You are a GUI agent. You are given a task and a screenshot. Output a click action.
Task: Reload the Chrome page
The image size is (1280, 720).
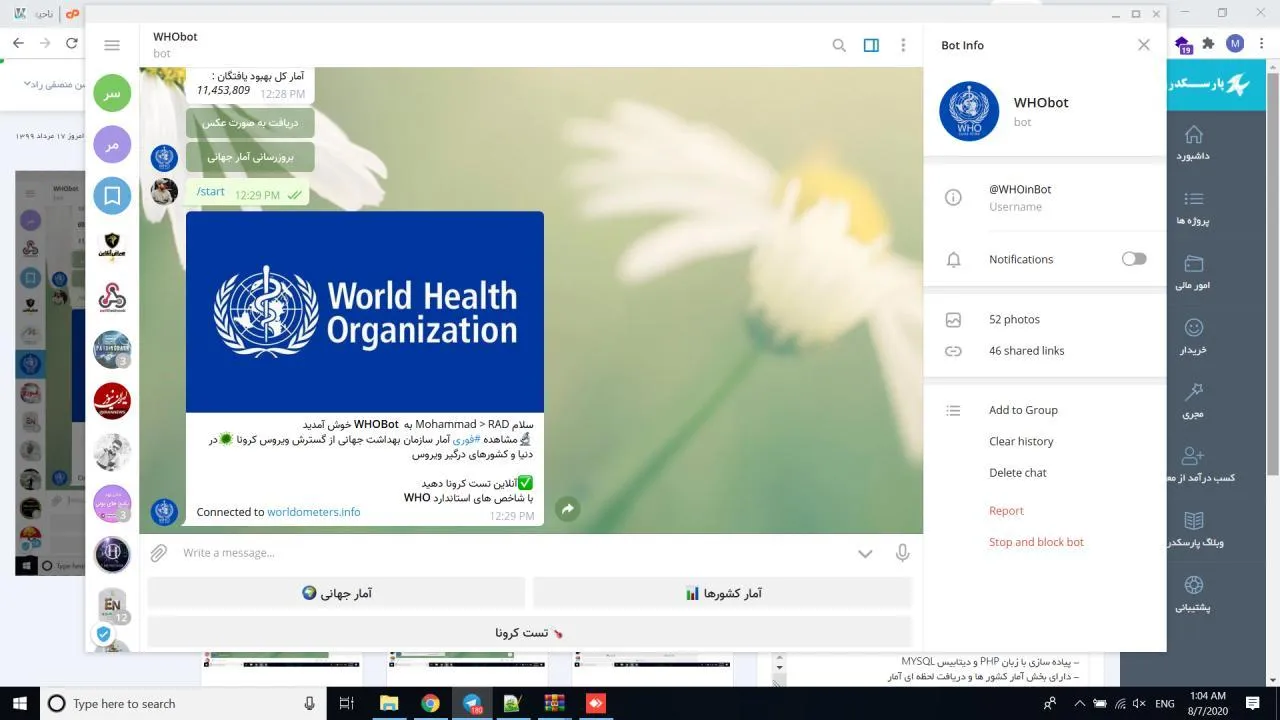tap(71, 43)
